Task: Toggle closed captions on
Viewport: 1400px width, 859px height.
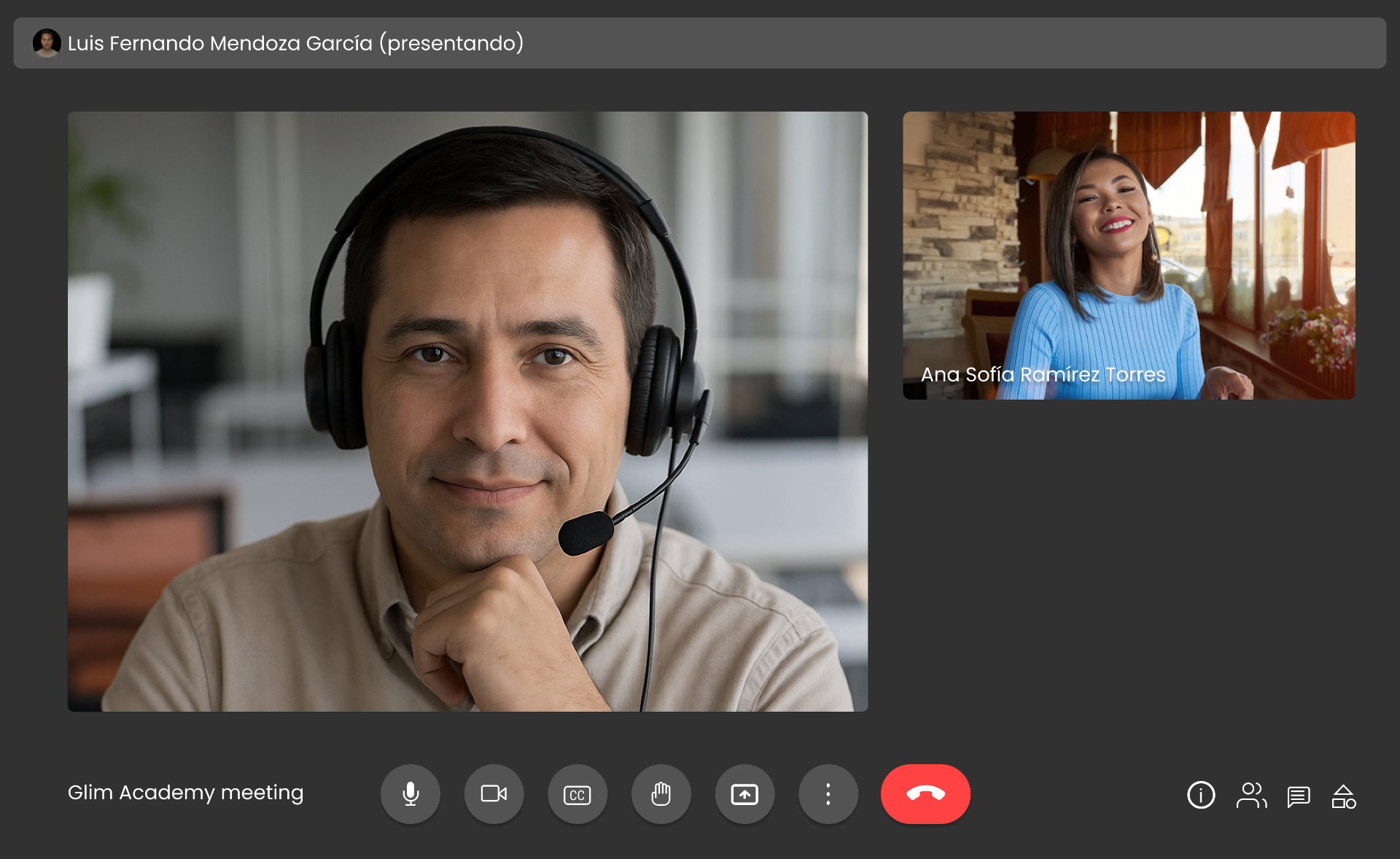Action: (x=577, y=794)
